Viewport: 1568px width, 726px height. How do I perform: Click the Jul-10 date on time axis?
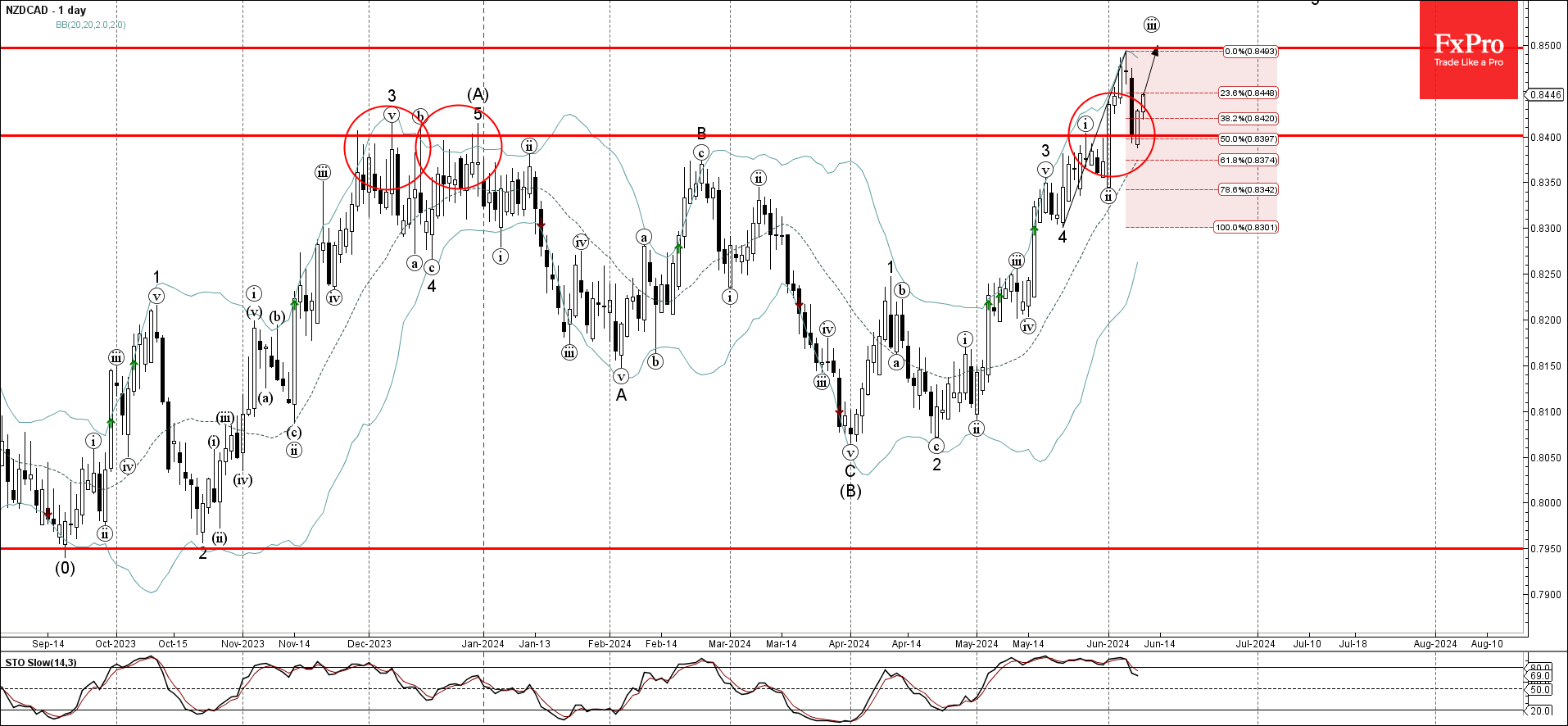tap(1307, 644)
